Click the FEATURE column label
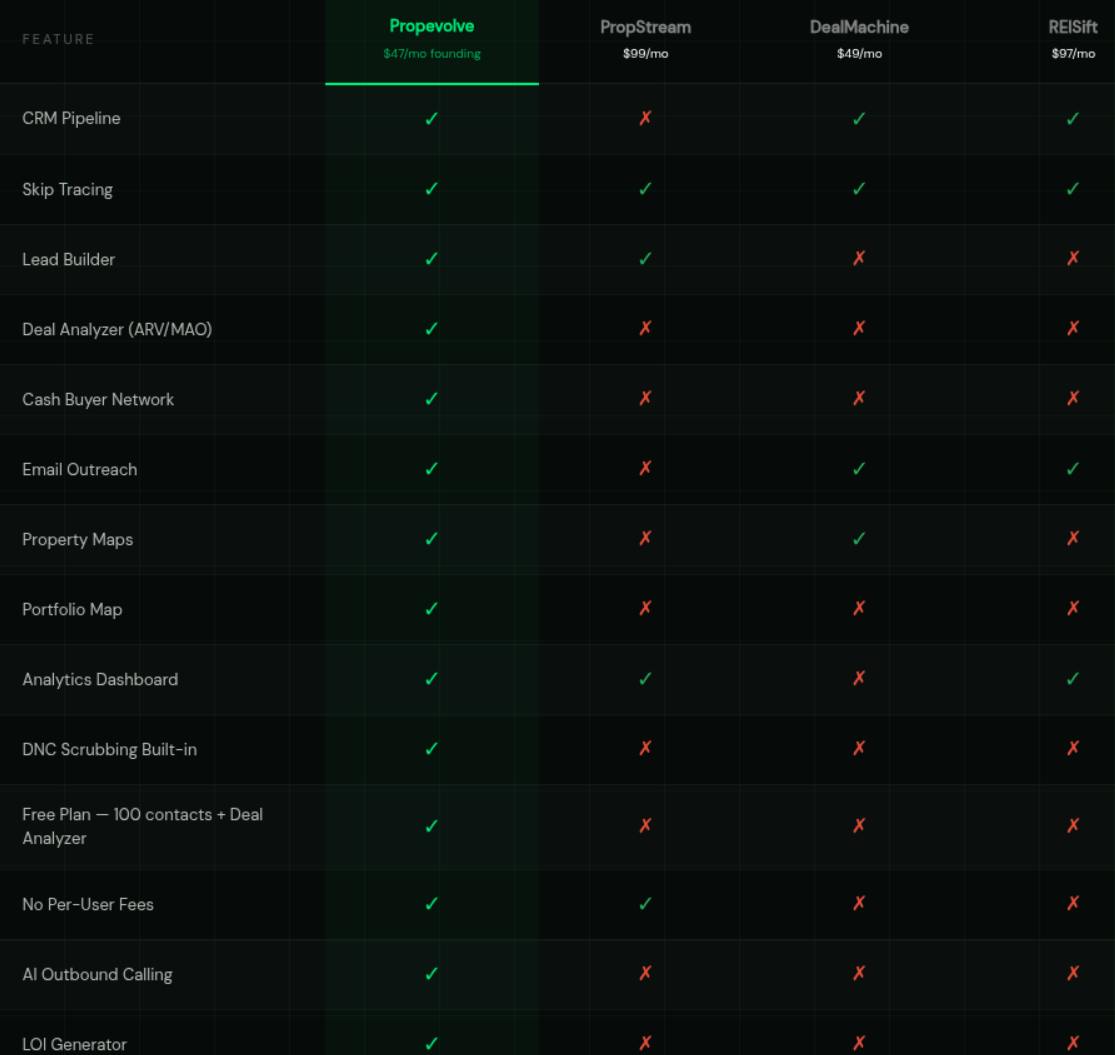 pos(58,39)
